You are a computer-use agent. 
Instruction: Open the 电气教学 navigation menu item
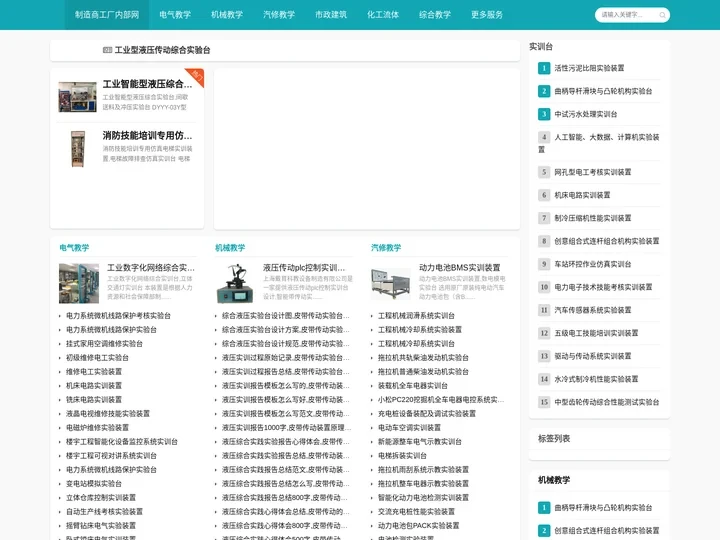[175, 15]
